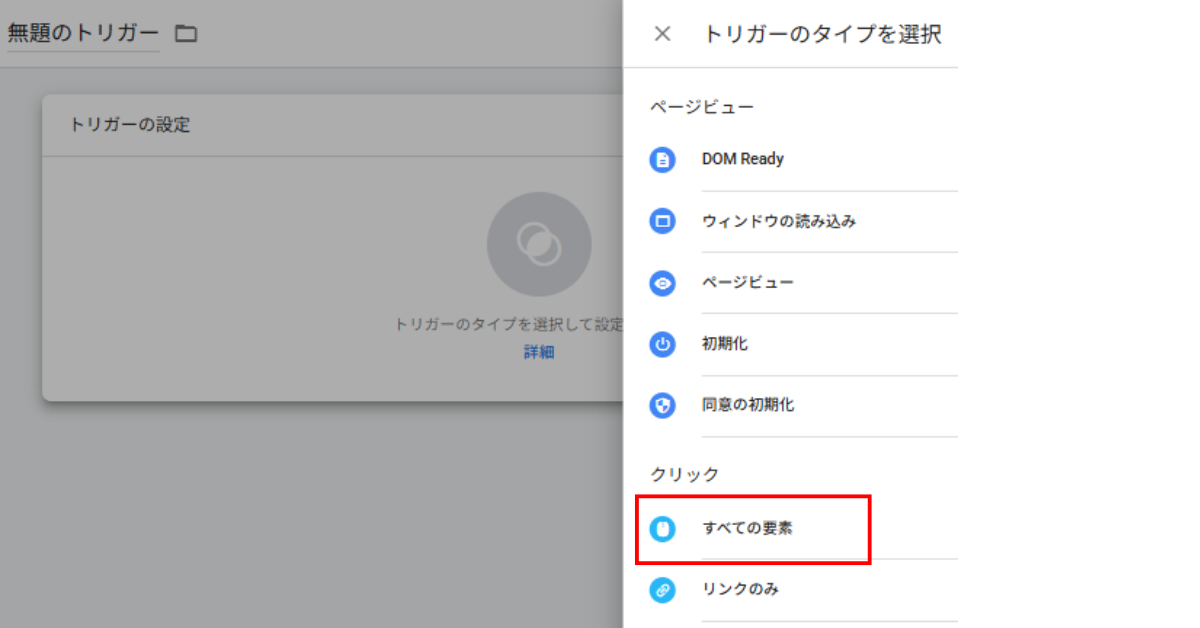Choose the 同意の初期化 trigger type
The image size is (1200, 628).
coord(748,406)
